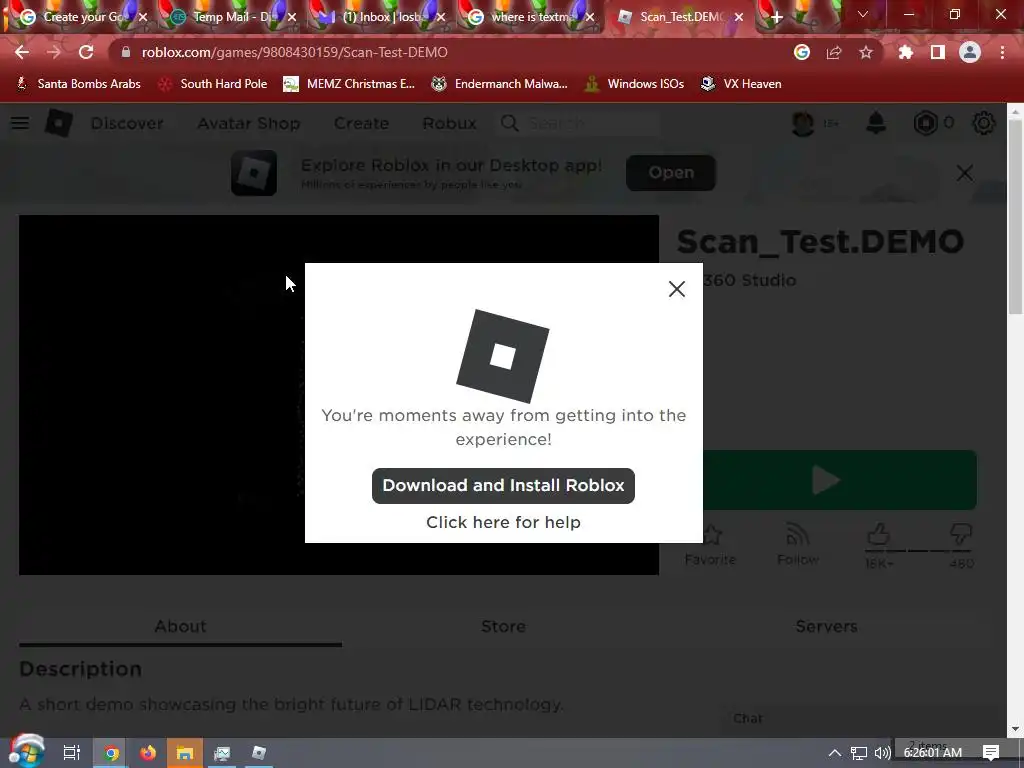Image resolution: width=1024 pixels, height=768 pixels.
Task: Click the volume speaker tray icon
Action: 882,753
